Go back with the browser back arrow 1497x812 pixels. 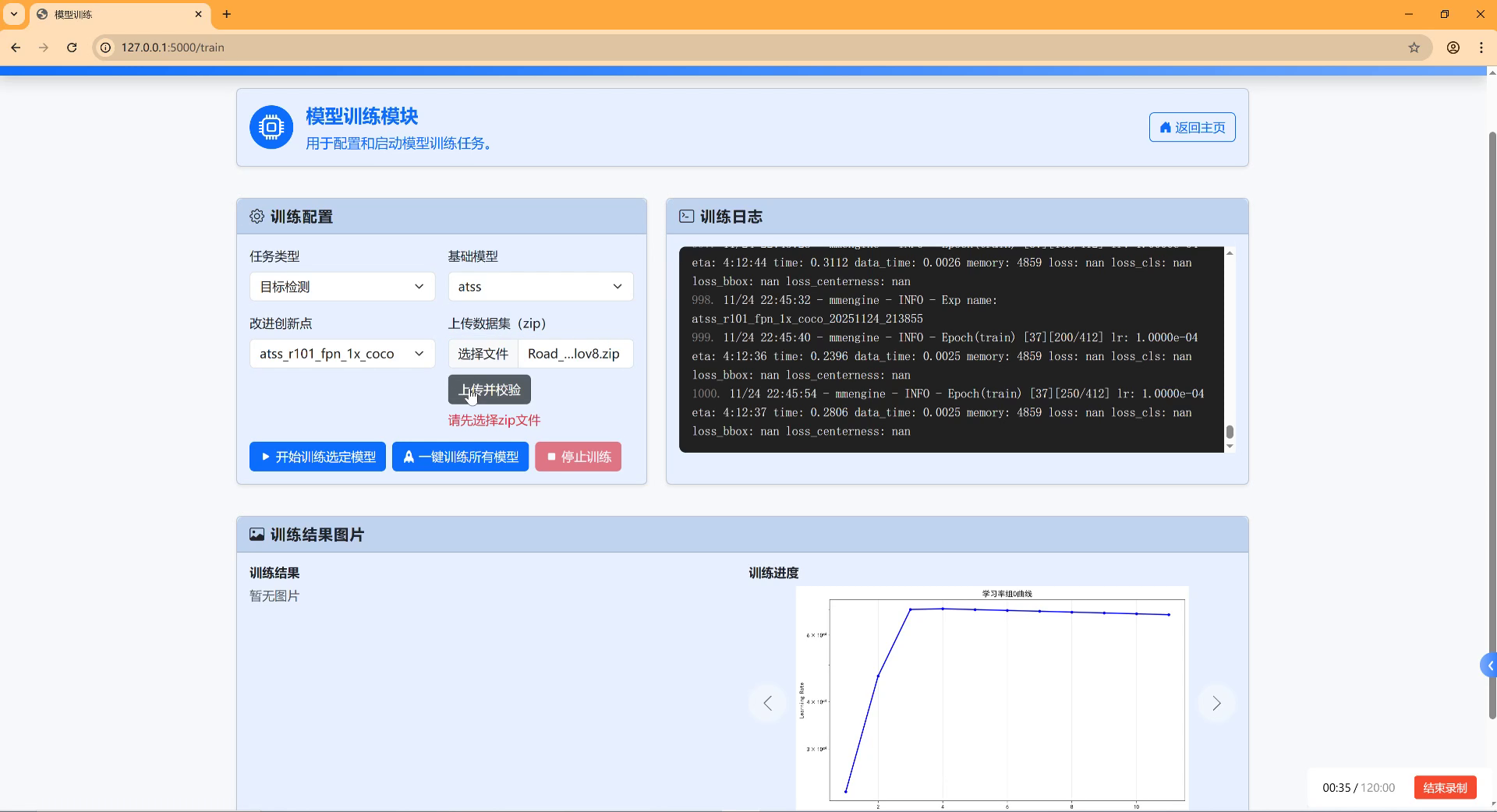click(16, 48)
